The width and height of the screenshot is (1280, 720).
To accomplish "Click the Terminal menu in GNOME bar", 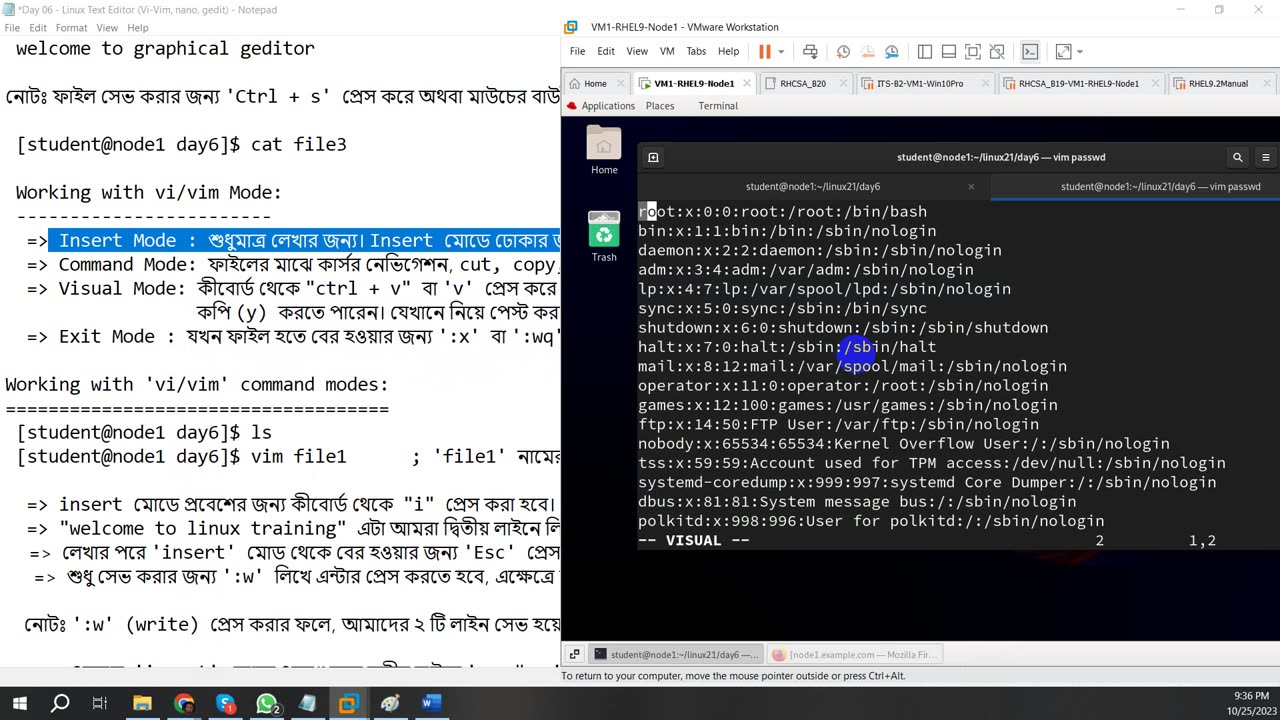I will tap(718, 105).
